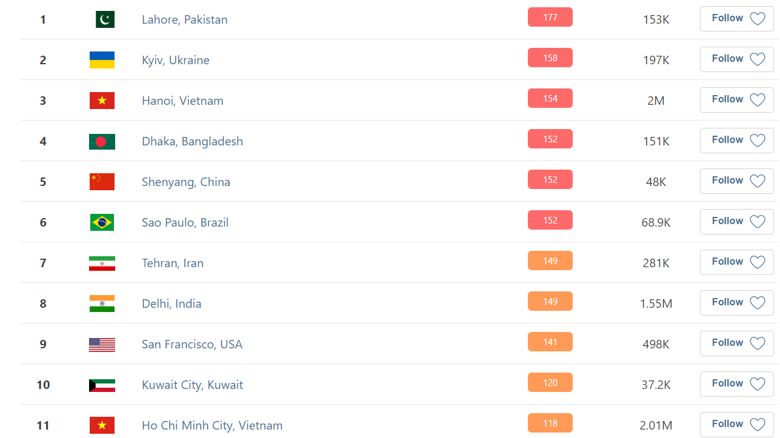Click the Kuwait flag icon
The image size is (780, 438).
point(102,385)
